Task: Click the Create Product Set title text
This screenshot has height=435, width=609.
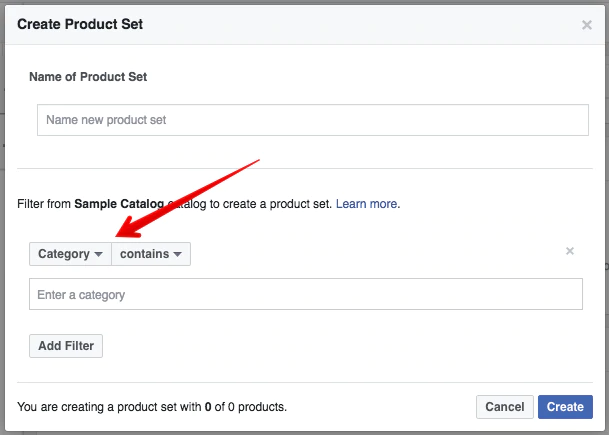Action: [80, 24]
